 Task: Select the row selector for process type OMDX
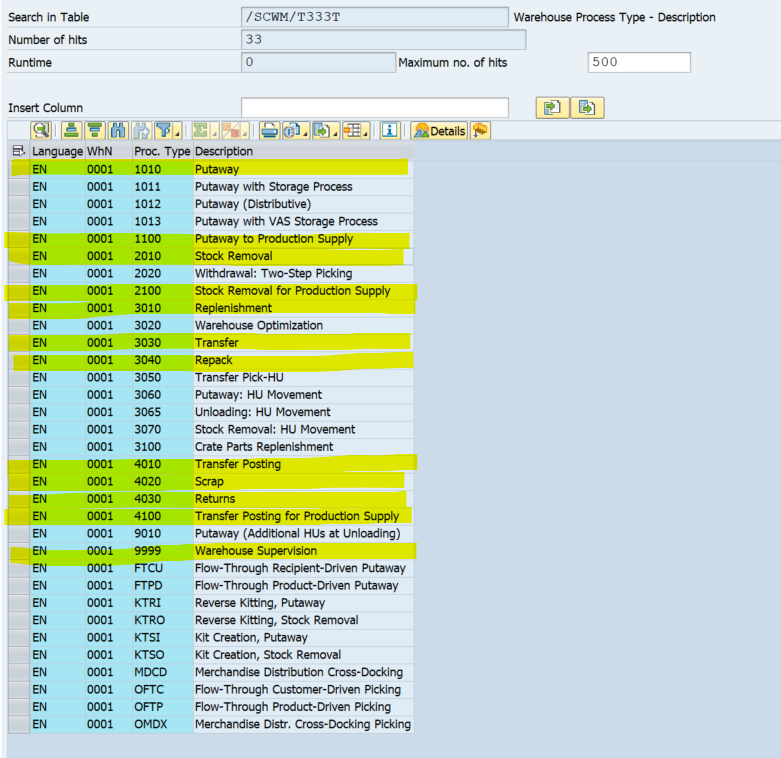19,724
